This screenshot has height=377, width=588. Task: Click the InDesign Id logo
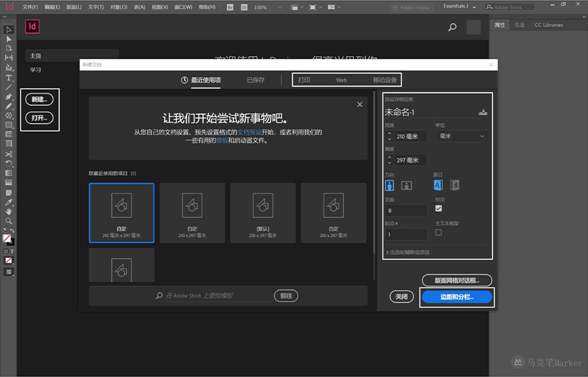[32, 27]
